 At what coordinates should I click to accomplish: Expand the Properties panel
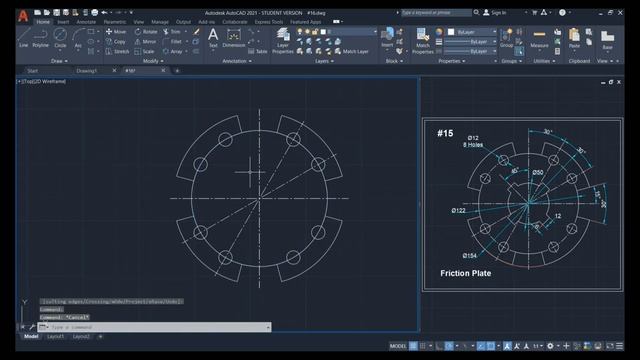click(452, 61)
